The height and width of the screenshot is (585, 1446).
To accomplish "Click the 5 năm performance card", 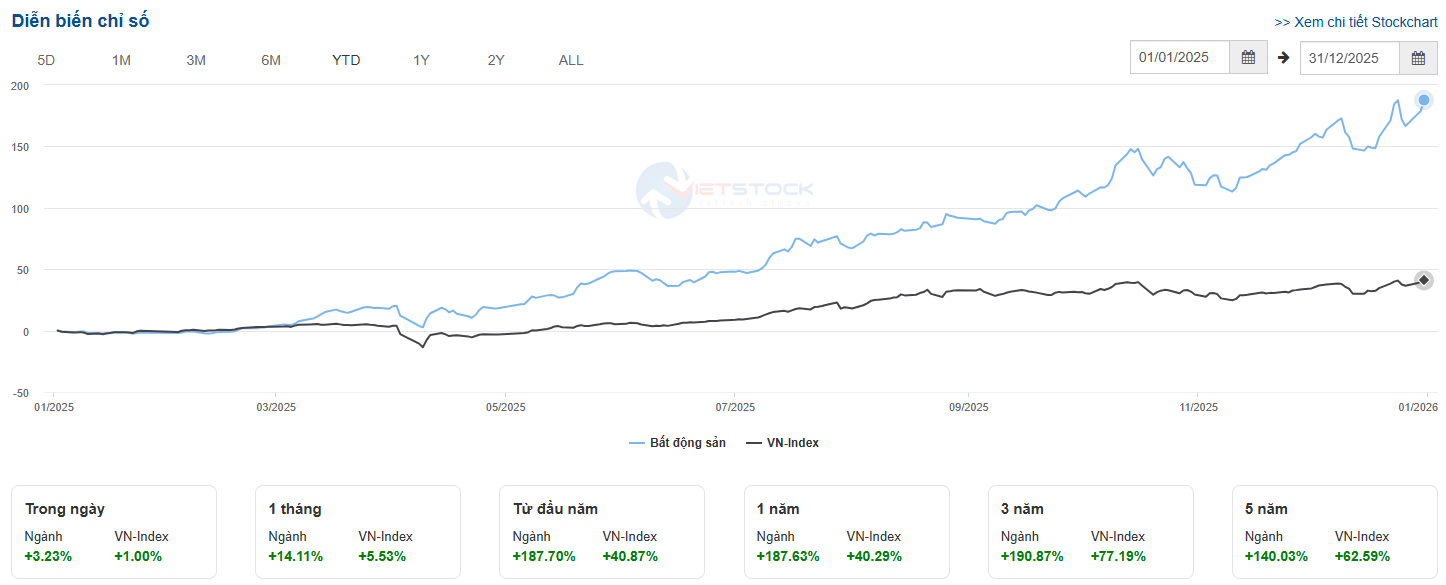I will pyautogui.click(x=1334, y=532).
